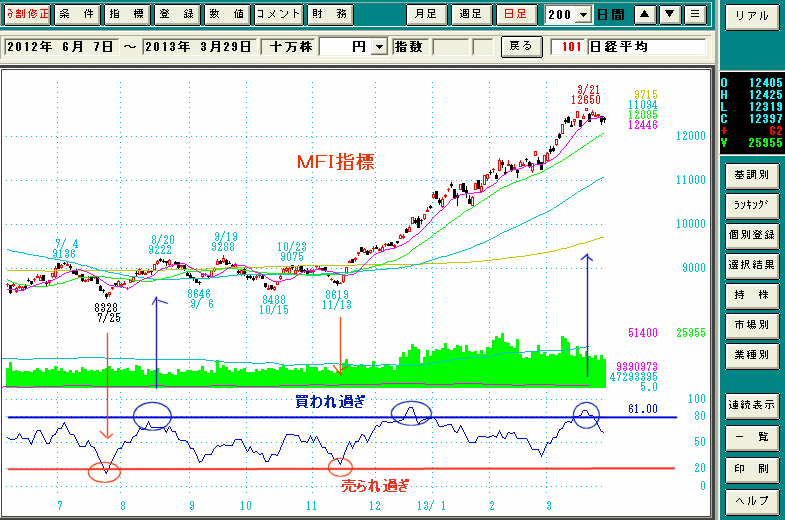The image size is (785, 520).
Task: Open the コメント menu button
Action: 278,14
